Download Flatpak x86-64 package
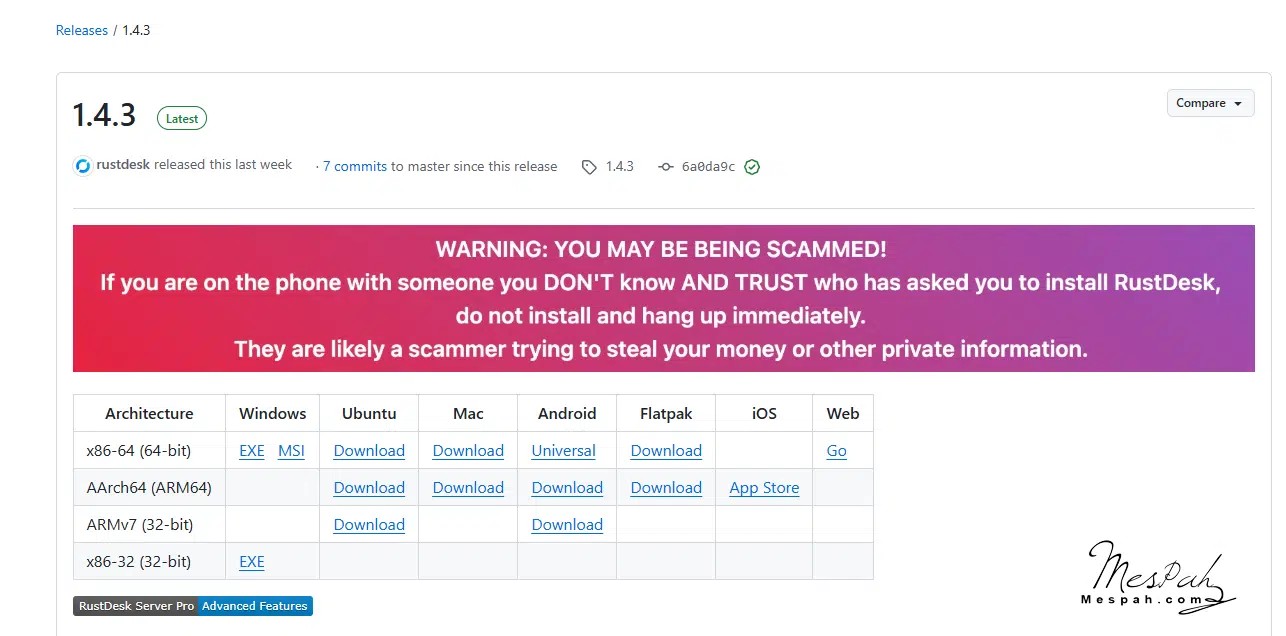This screenshot has width=1286, height=636. 666,451
